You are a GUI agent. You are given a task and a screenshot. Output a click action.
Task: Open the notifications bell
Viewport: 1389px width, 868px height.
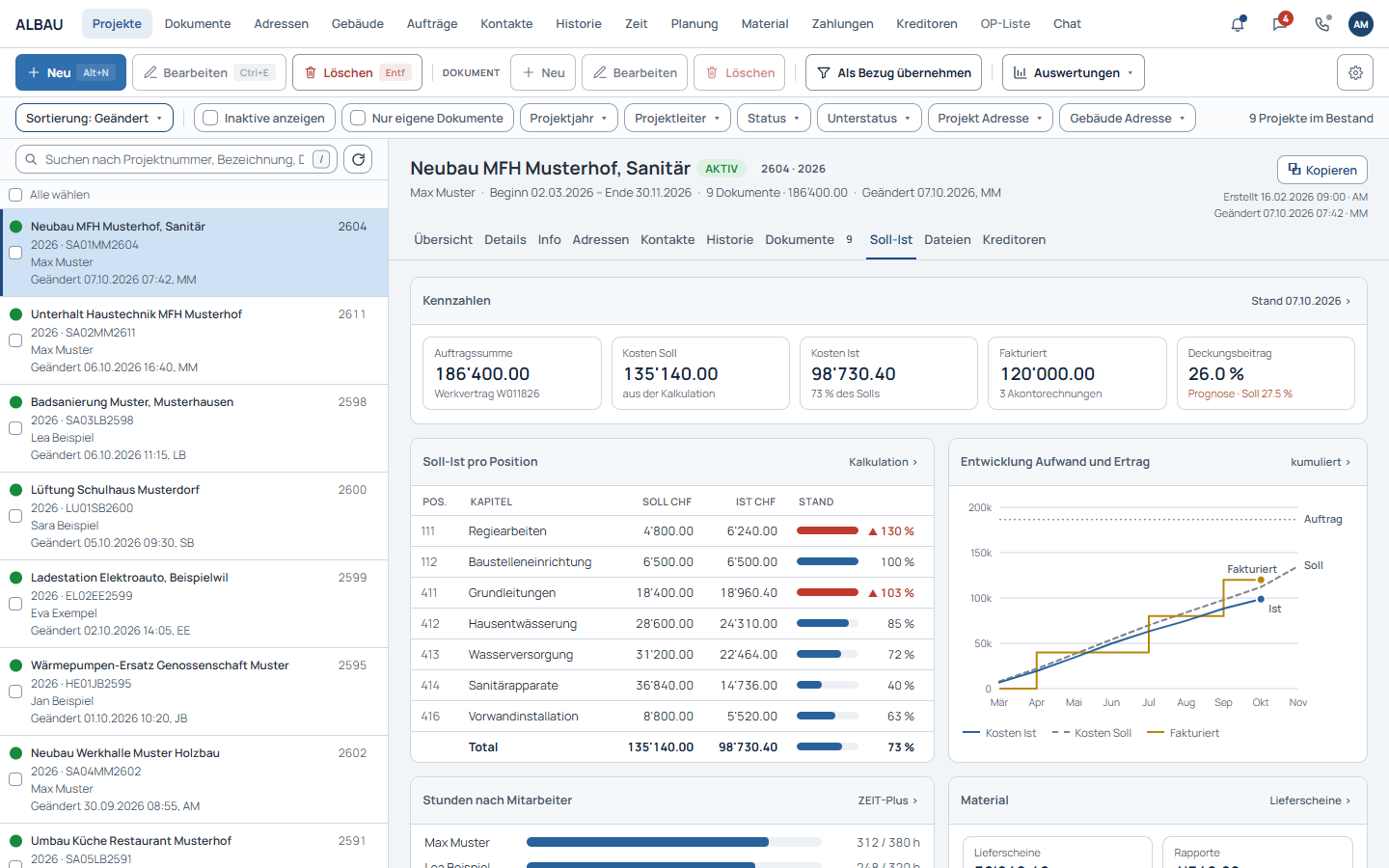click(x=1238, y=24)
